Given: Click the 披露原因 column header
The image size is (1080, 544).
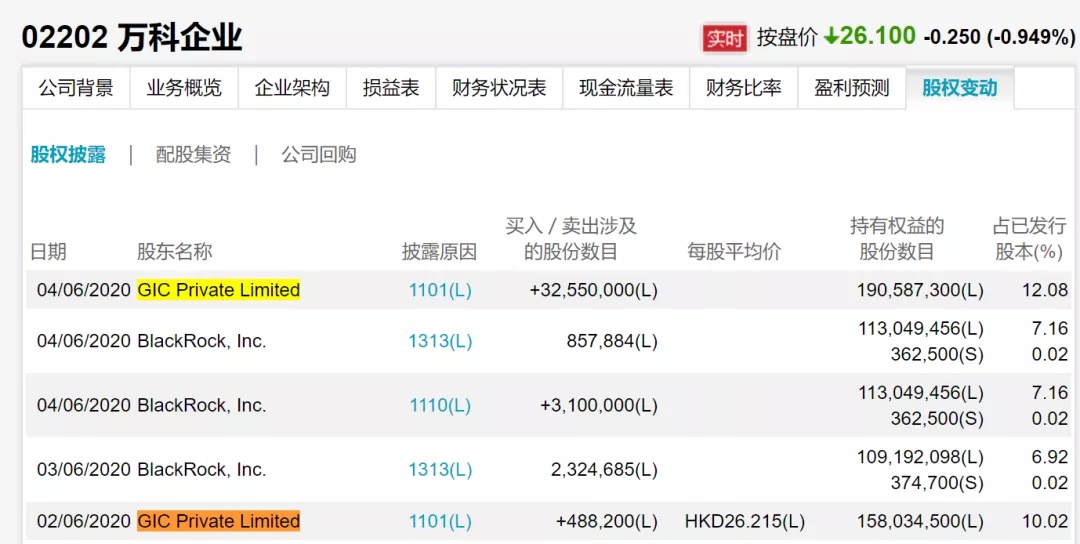Looking at the screenshot, I should point(439,252).
